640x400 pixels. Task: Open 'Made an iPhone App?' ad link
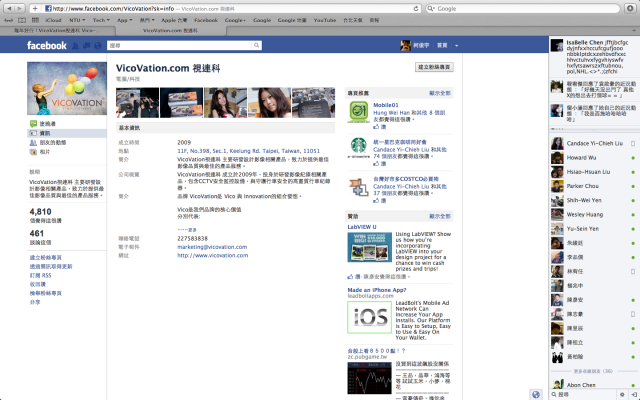tap(377, 290)
